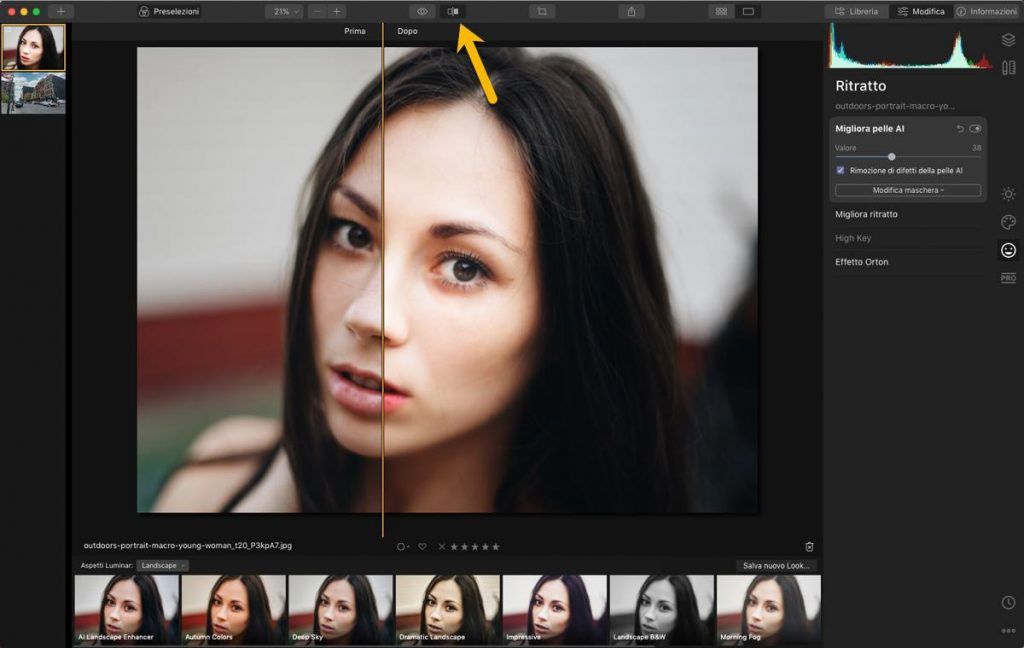Click the Prima label

pyautogui.click(x=355, y=31)
